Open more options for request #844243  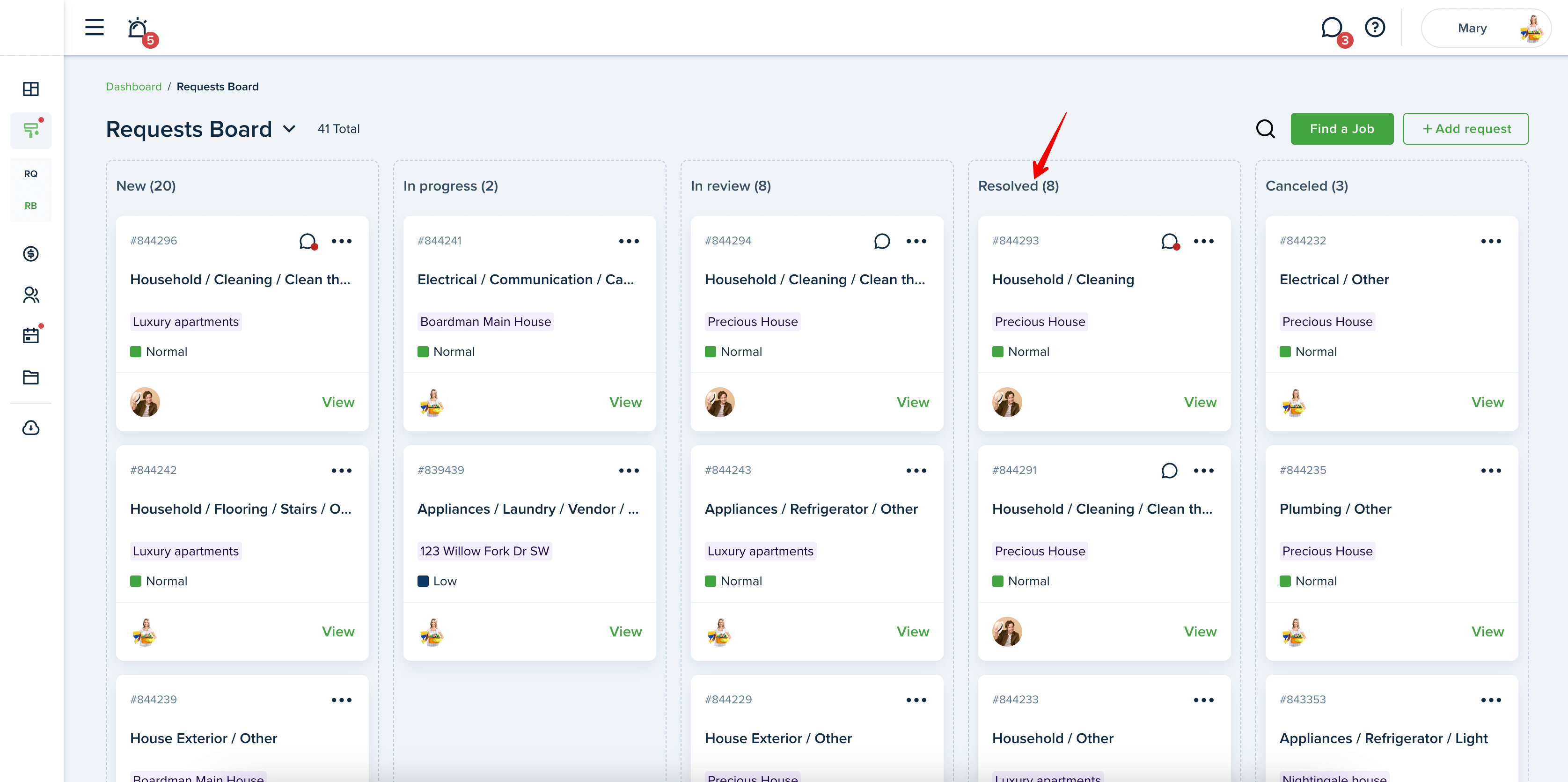point(916,471)
